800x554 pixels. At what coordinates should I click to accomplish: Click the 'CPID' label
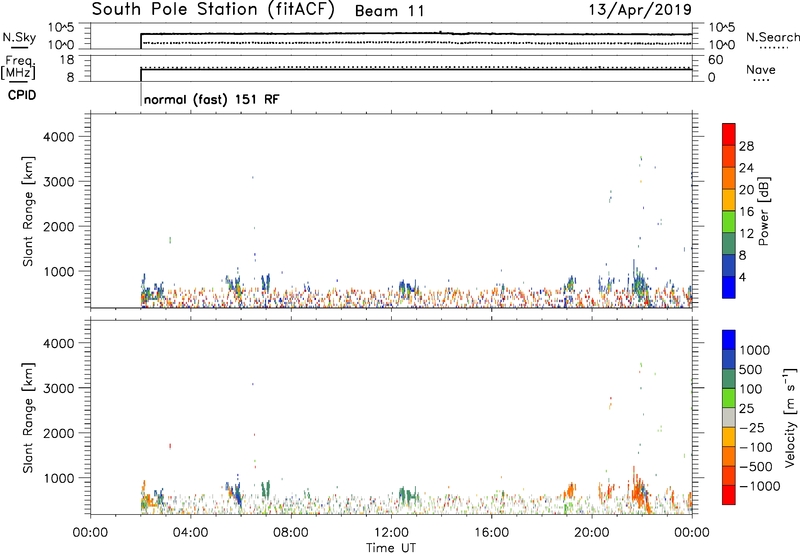tap(22, 95)
